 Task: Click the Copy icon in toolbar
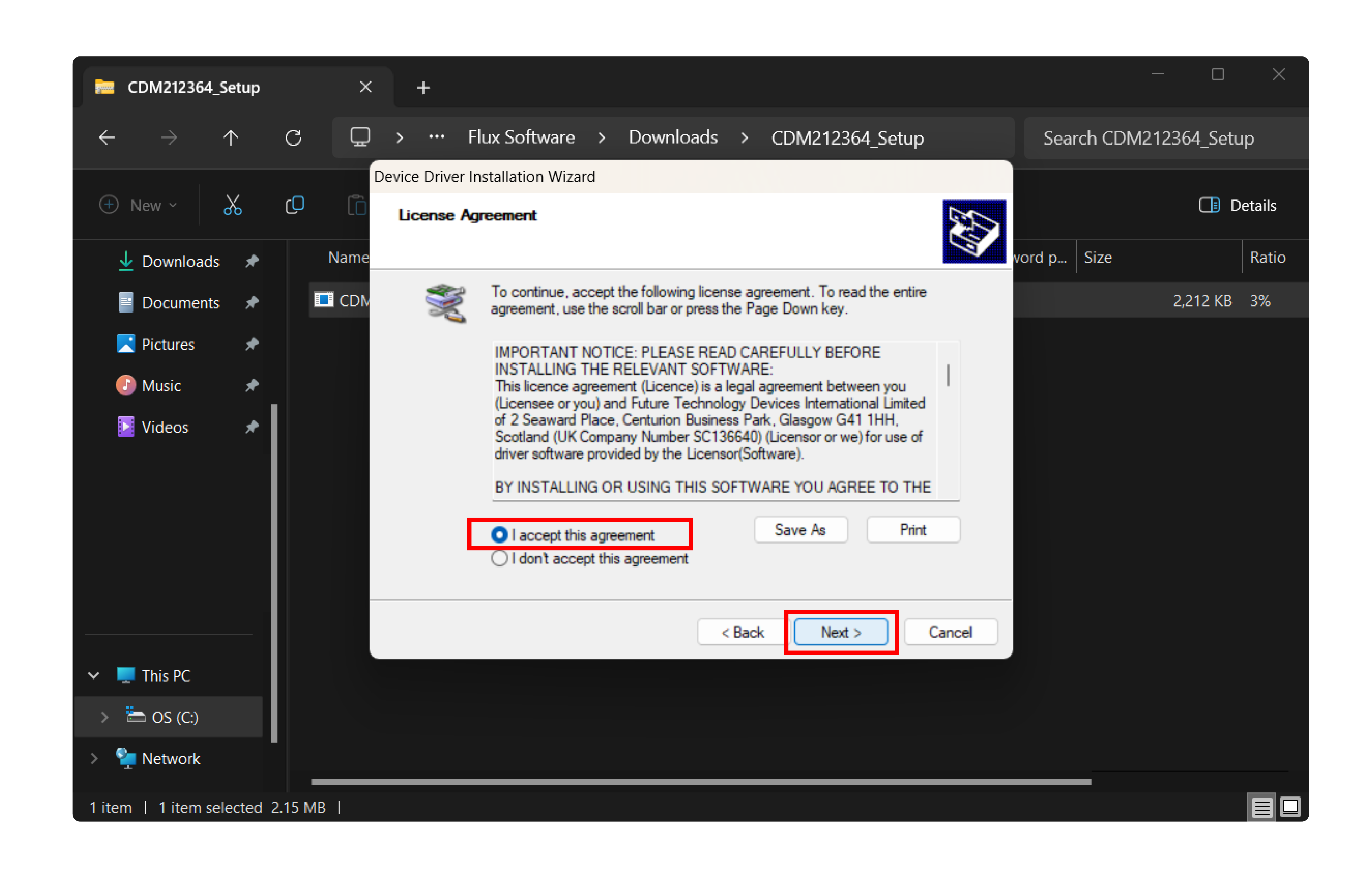coord(294,205)
